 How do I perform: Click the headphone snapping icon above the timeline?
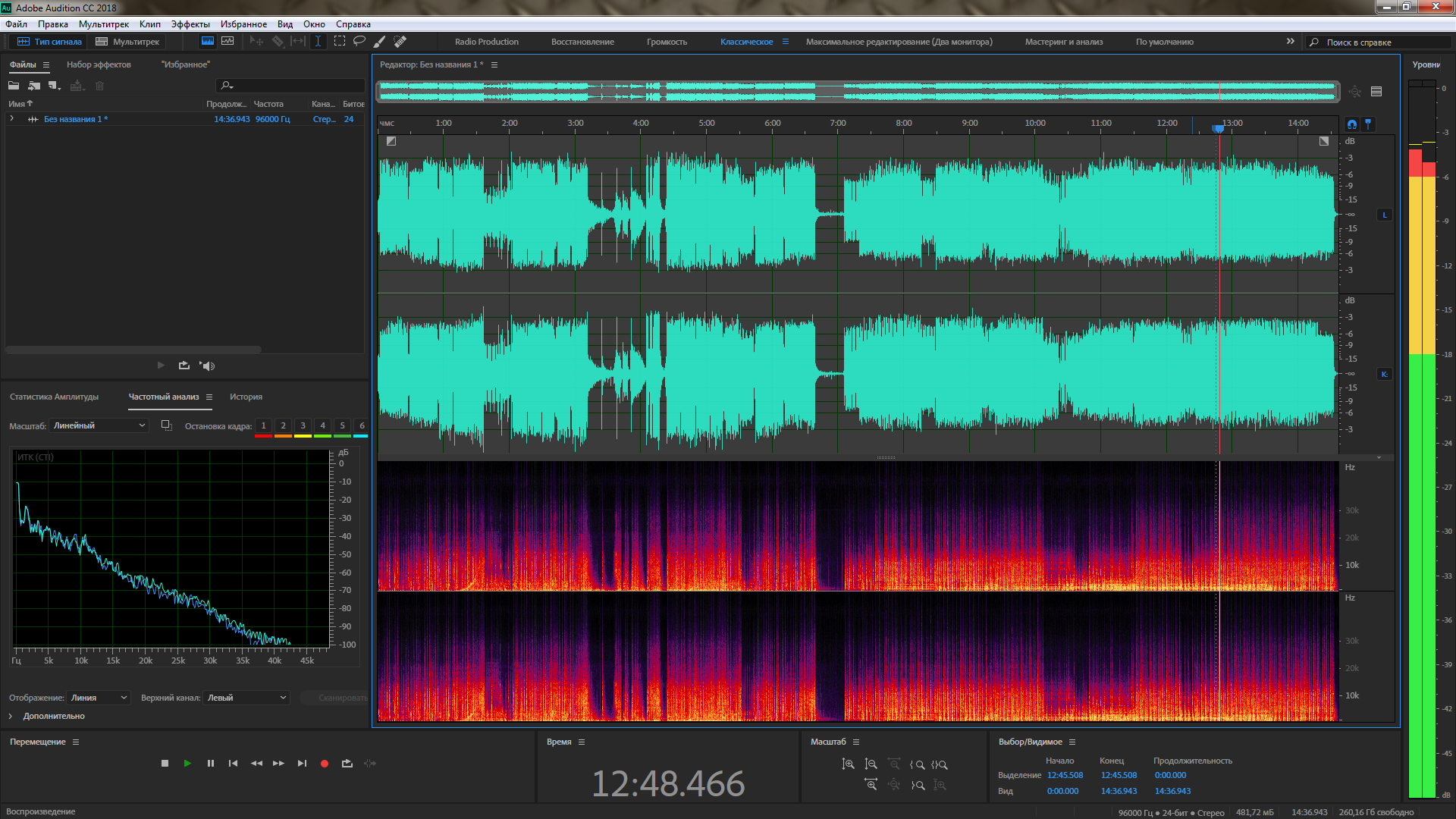pyautogui.click(x=1352, y=124)
